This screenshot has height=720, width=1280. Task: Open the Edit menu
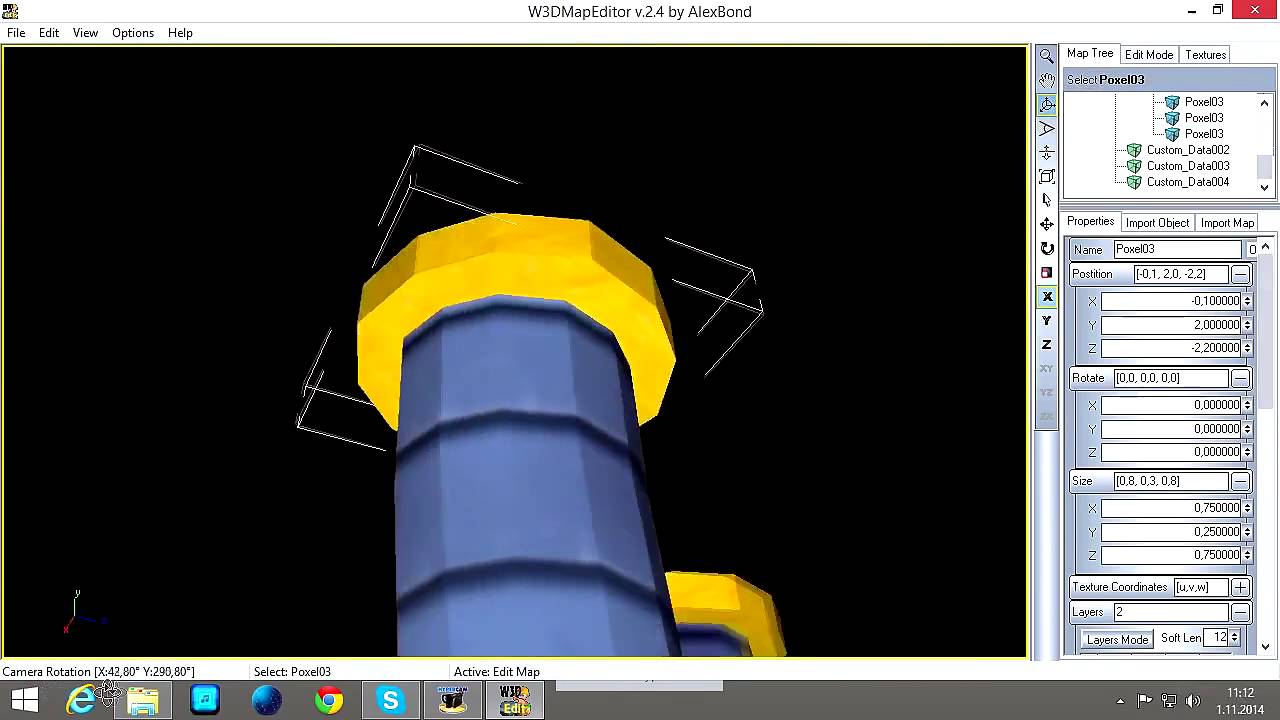point(49,33)
